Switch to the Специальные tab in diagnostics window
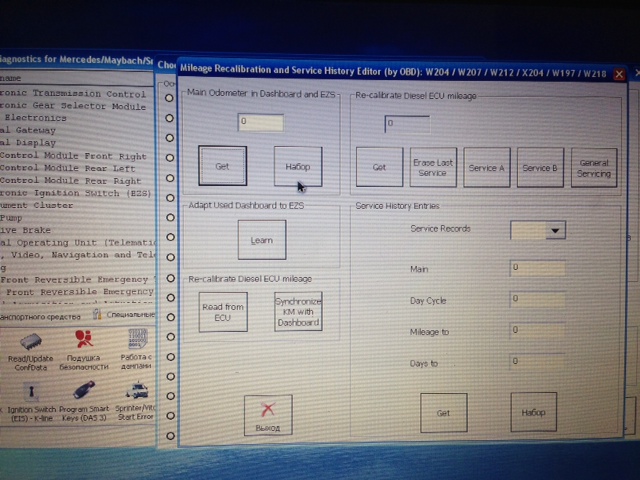640x480 pixels. click(125, 314)
